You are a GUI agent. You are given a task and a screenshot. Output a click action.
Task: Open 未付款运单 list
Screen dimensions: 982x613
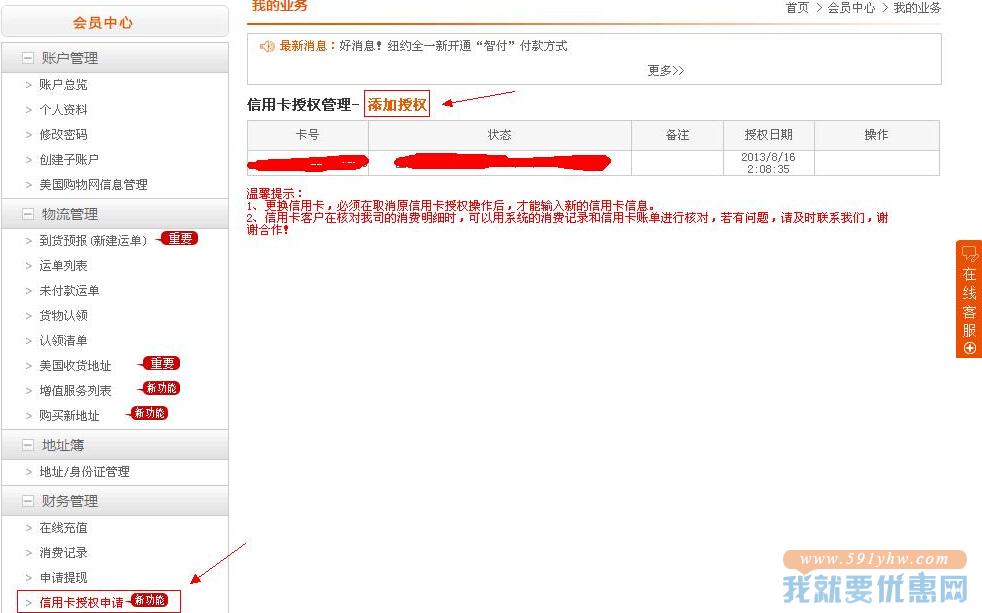click(69, 291)
